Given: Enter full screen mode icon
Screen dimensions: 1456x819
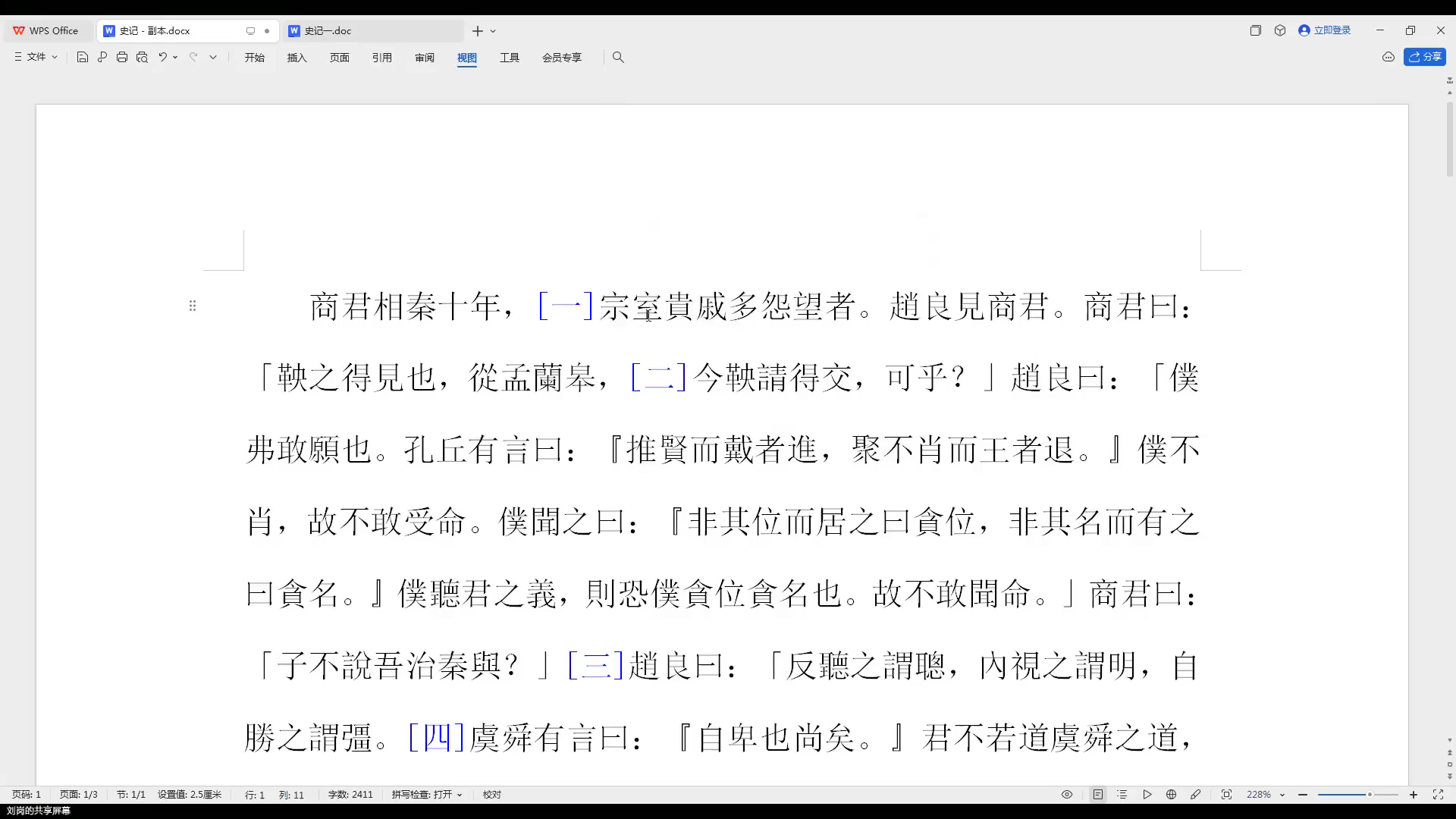Looking at the screenshot, I should click(1438, 795).
